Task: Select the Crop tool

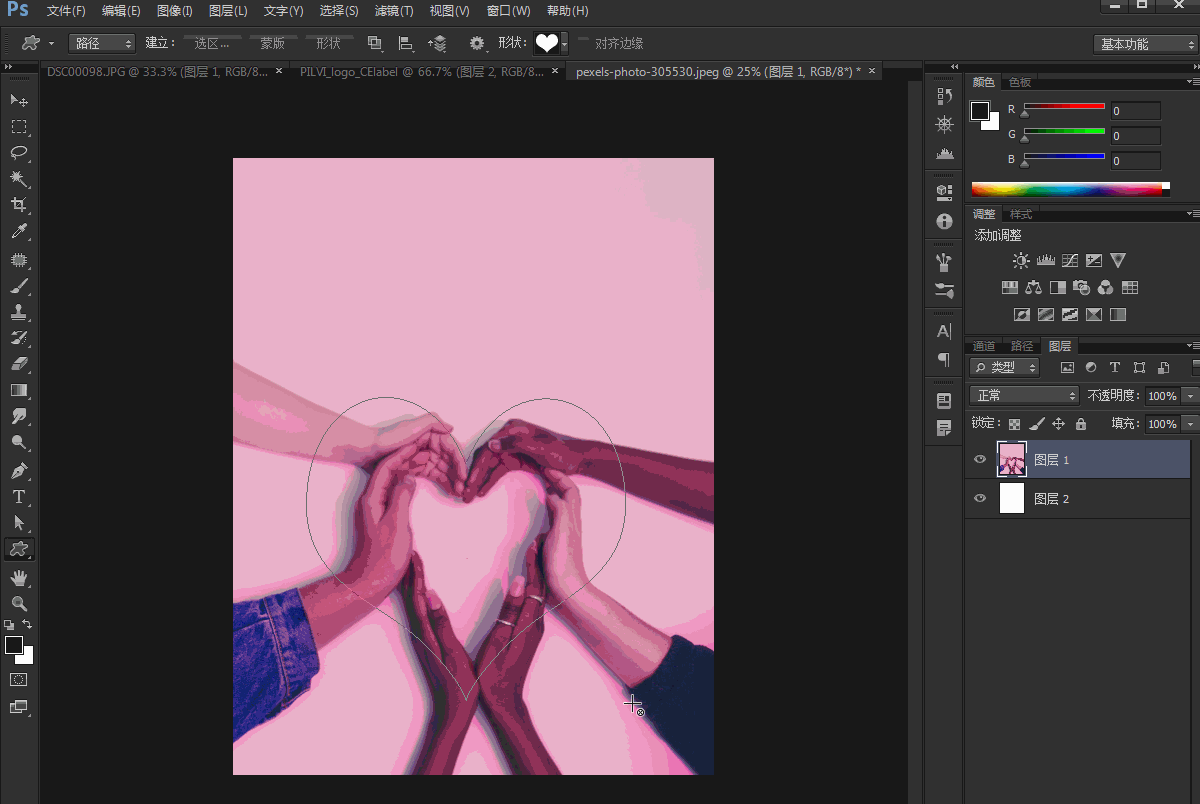Action: [x=19, y=205]
